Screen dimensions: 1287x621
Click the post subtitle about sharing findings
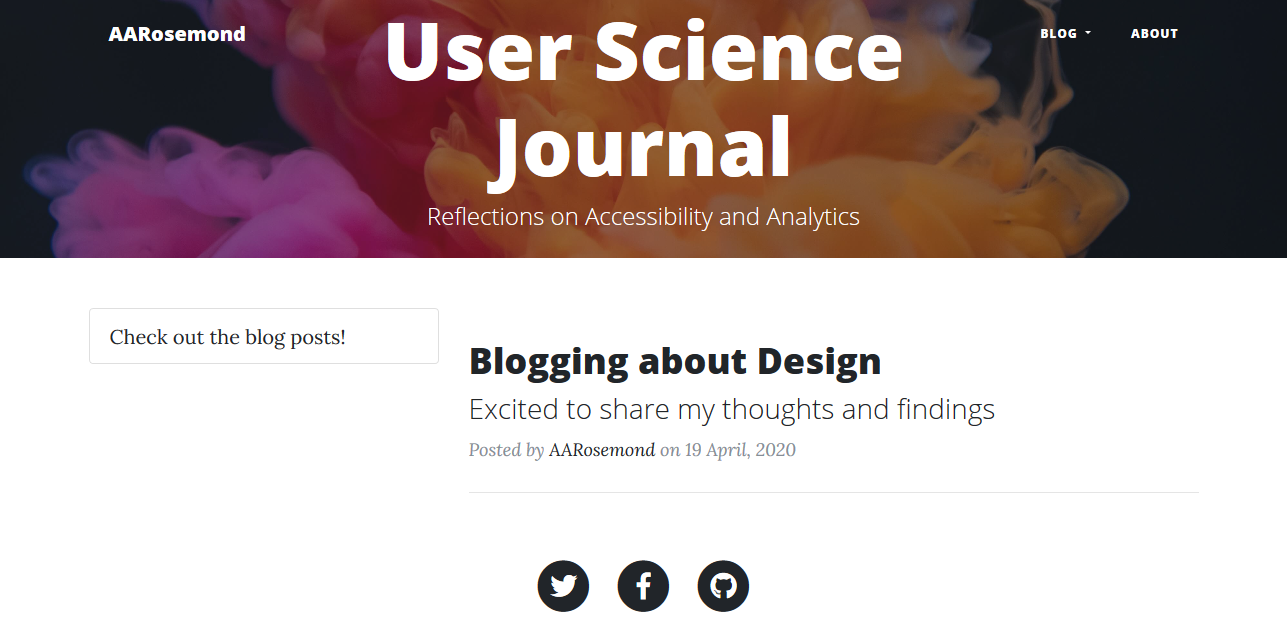point(733,409)
